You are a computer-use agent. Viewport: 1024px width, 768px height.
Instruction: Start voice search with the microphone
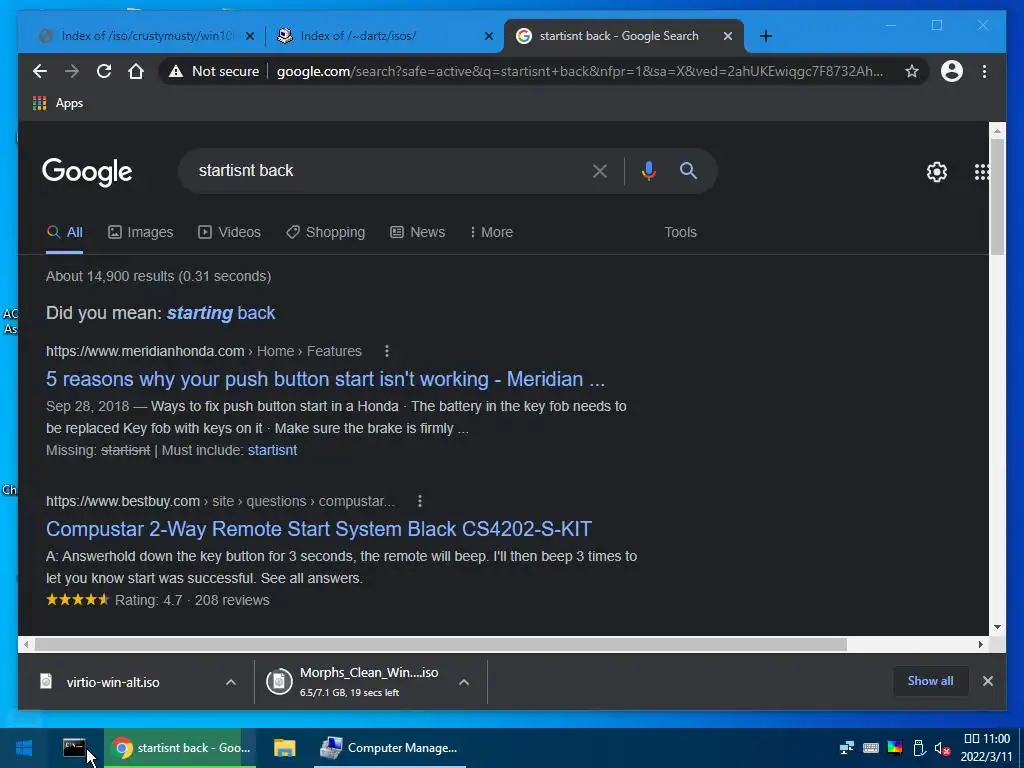pos(648,171)
